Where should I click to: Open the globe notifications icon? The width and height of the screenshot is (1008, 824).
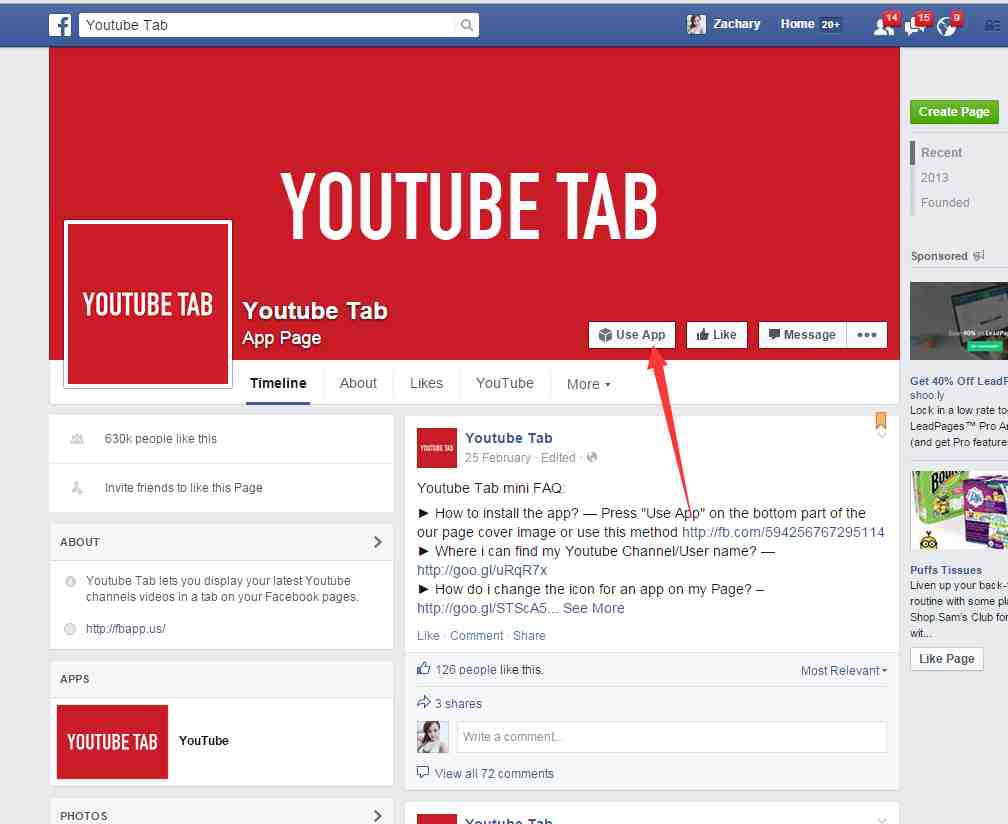click(x=948, y=25)
